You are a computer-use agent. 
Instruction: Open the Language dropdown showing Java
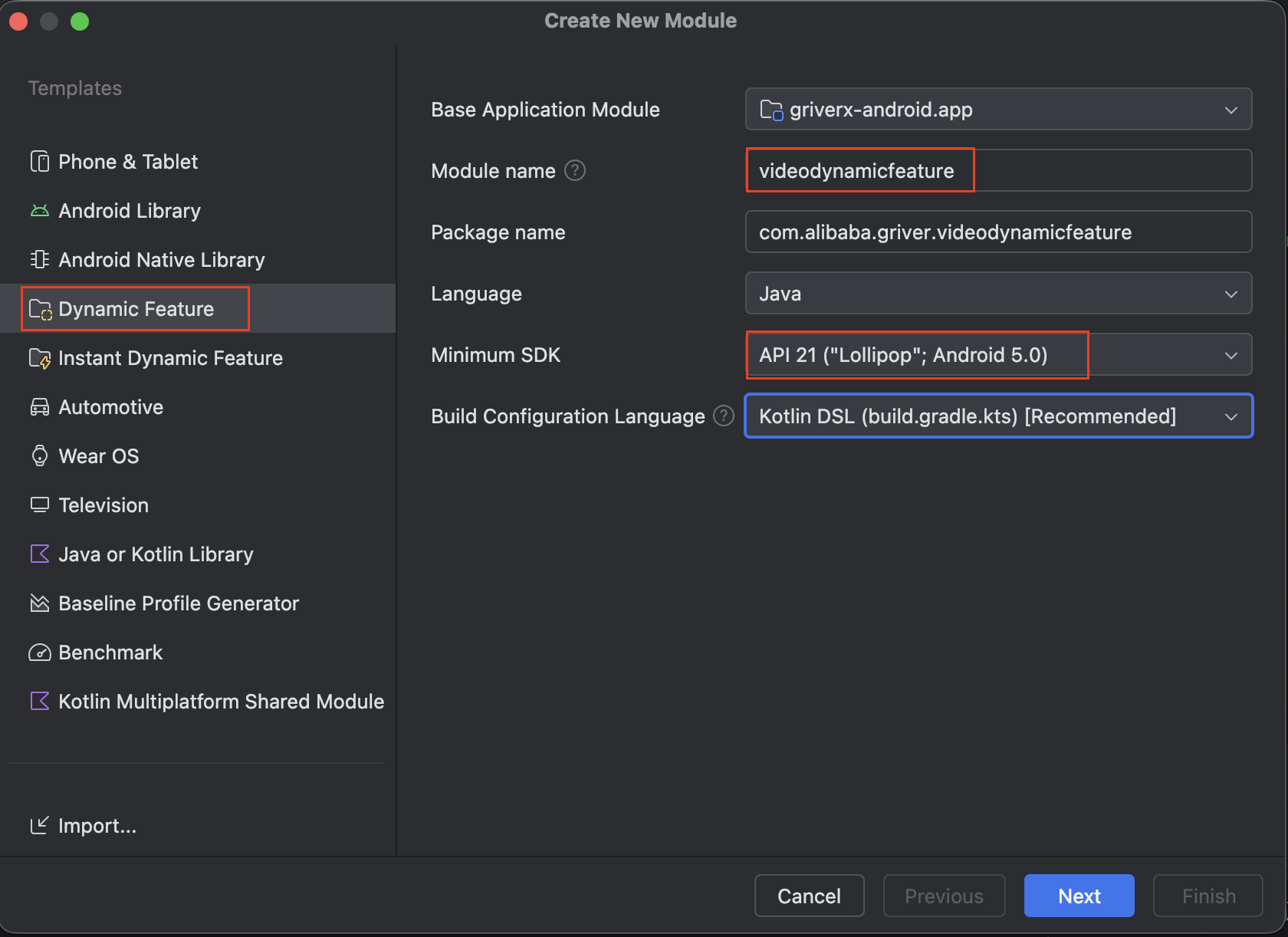(x=997, y=294)
